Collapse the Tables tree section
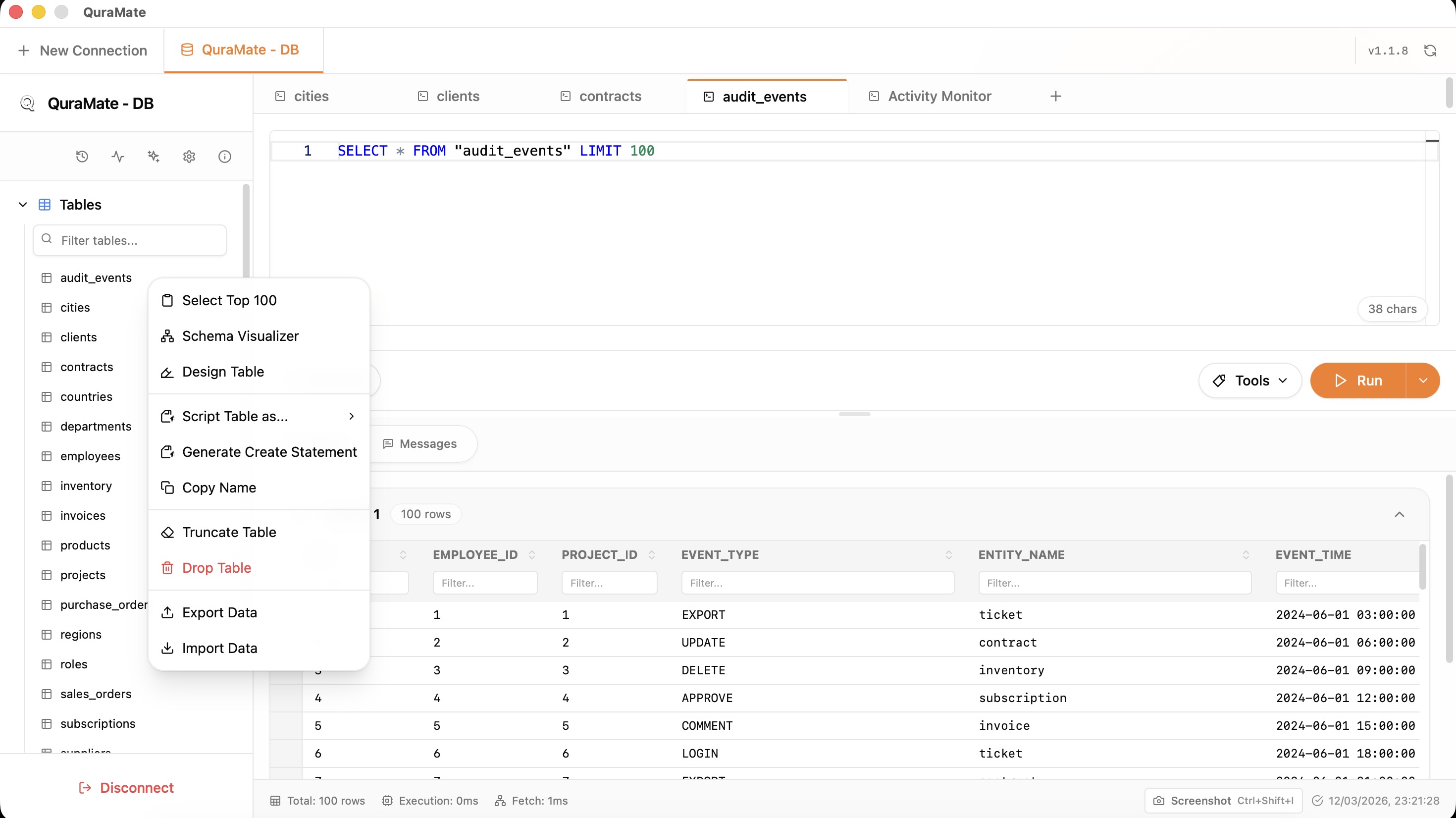Viewport: 1456px width, 818px height. tap(23, 205)
